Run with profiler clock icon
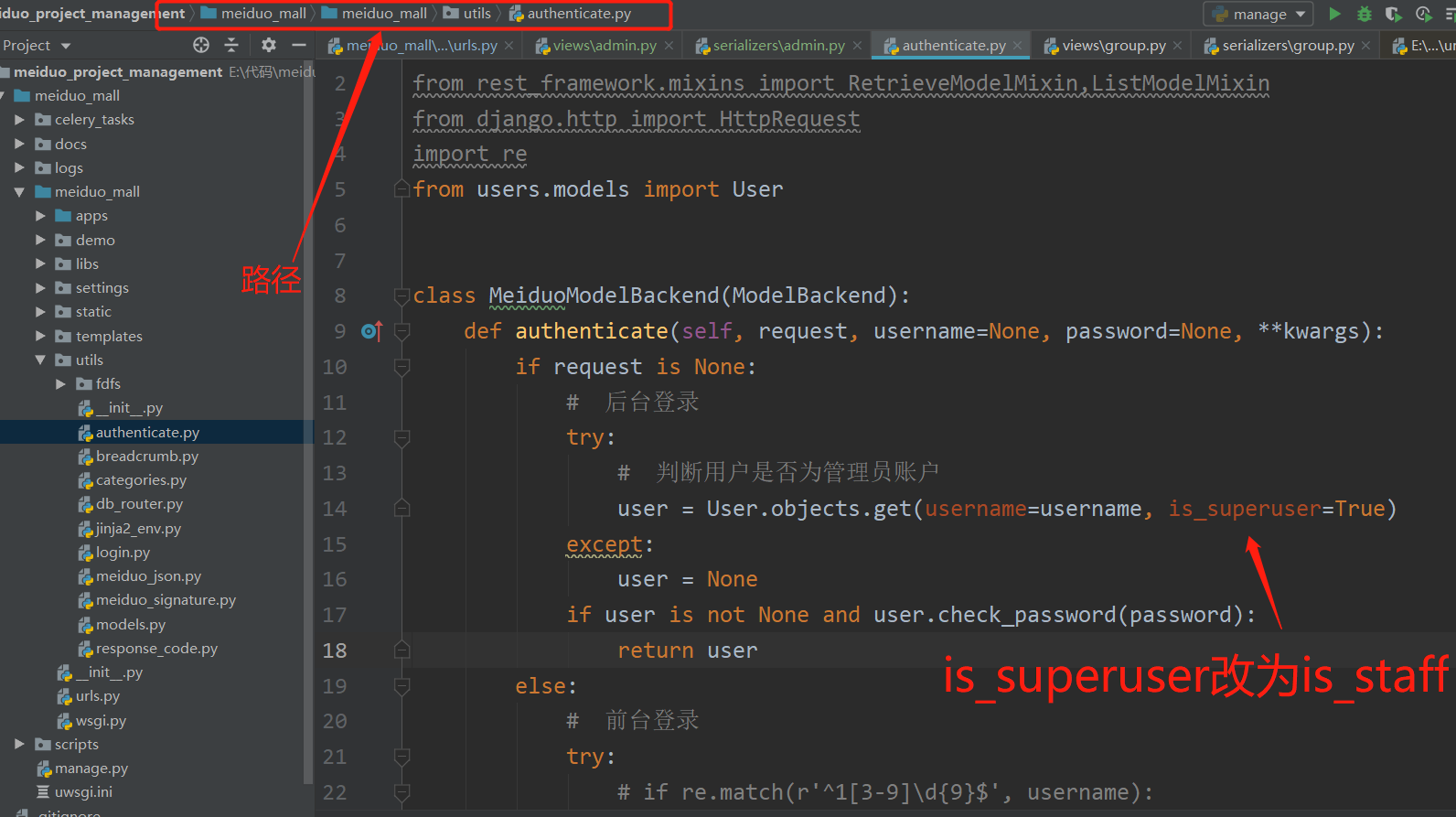Image resolution: width=1456 pixels, height=817 pixels. [x=1424, y=14]
